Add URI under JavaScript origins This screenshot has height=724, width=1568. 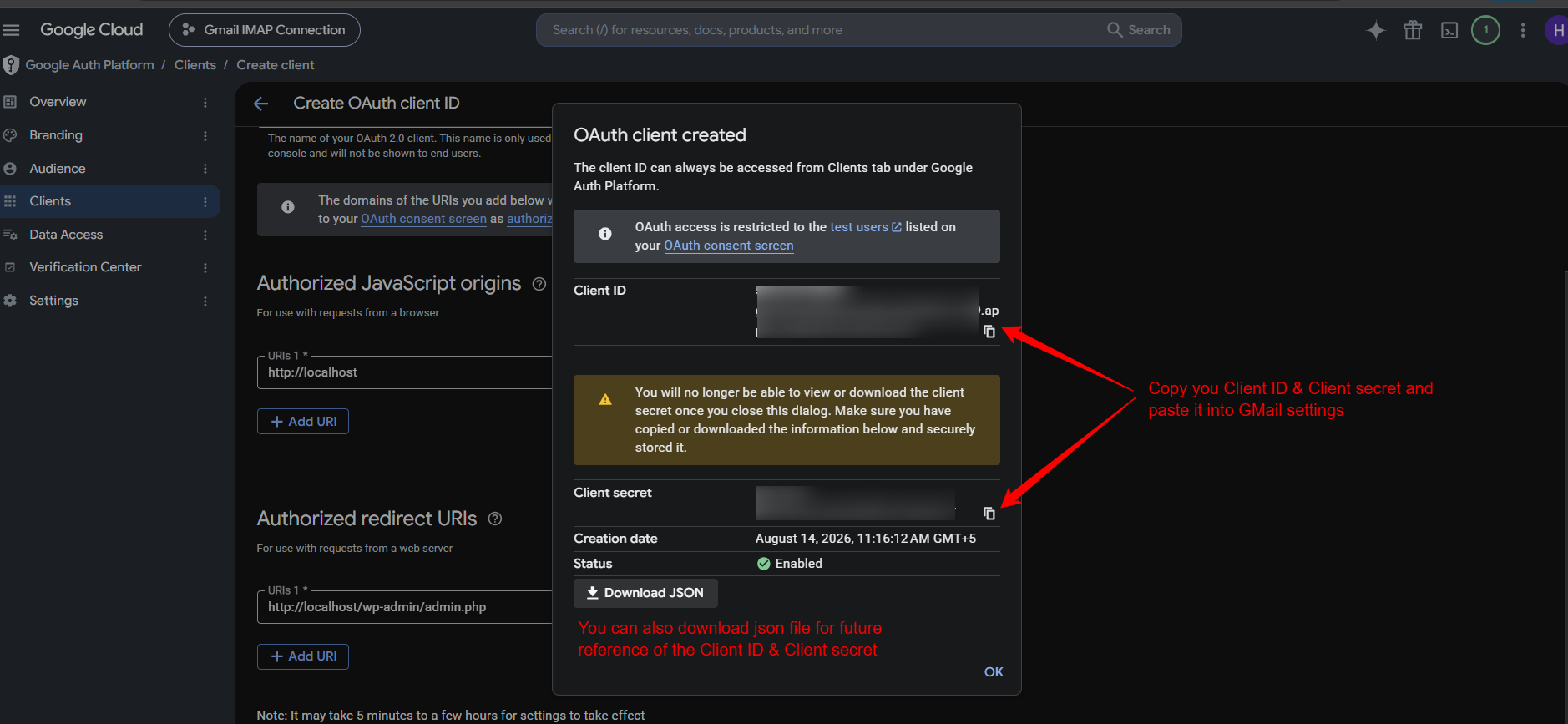pyautogui.click(x=303, y=422)
